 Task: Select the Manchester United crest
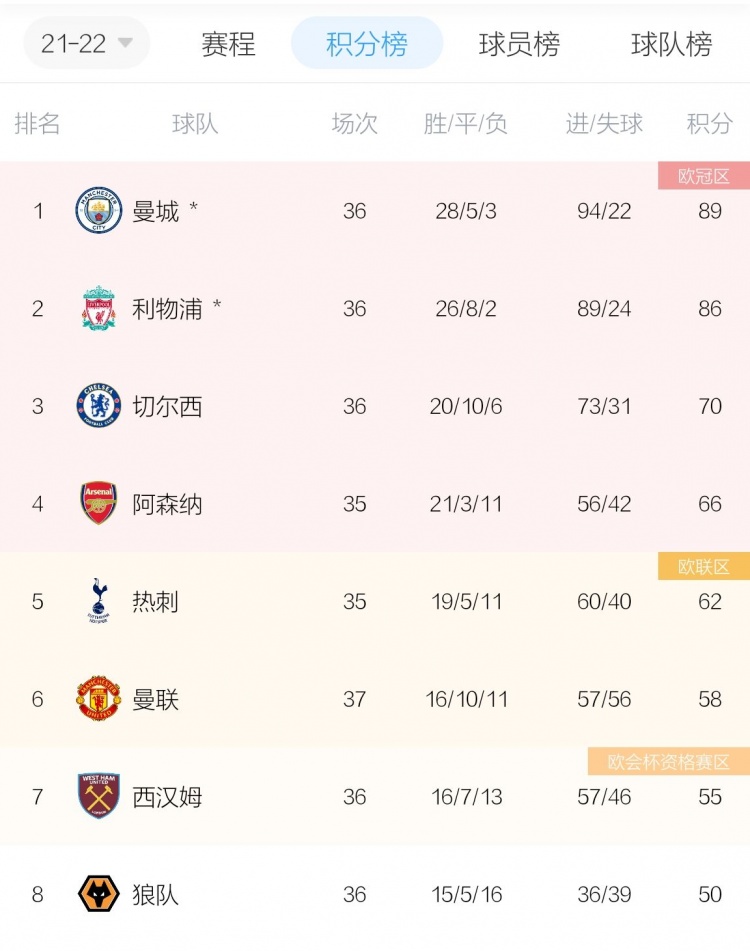(99, 699)
